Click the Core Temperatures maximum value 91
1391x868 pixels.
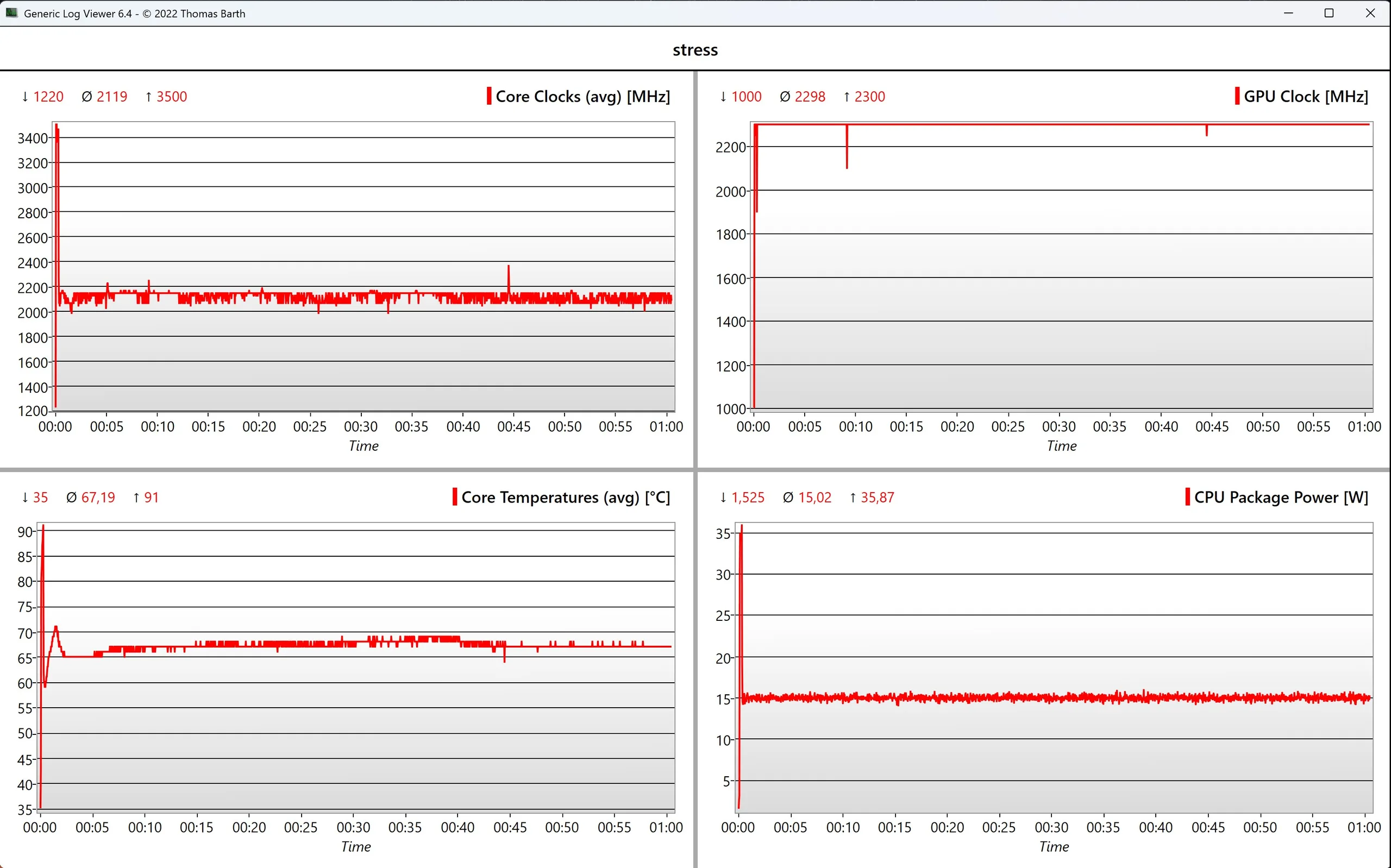pos(151,497)
